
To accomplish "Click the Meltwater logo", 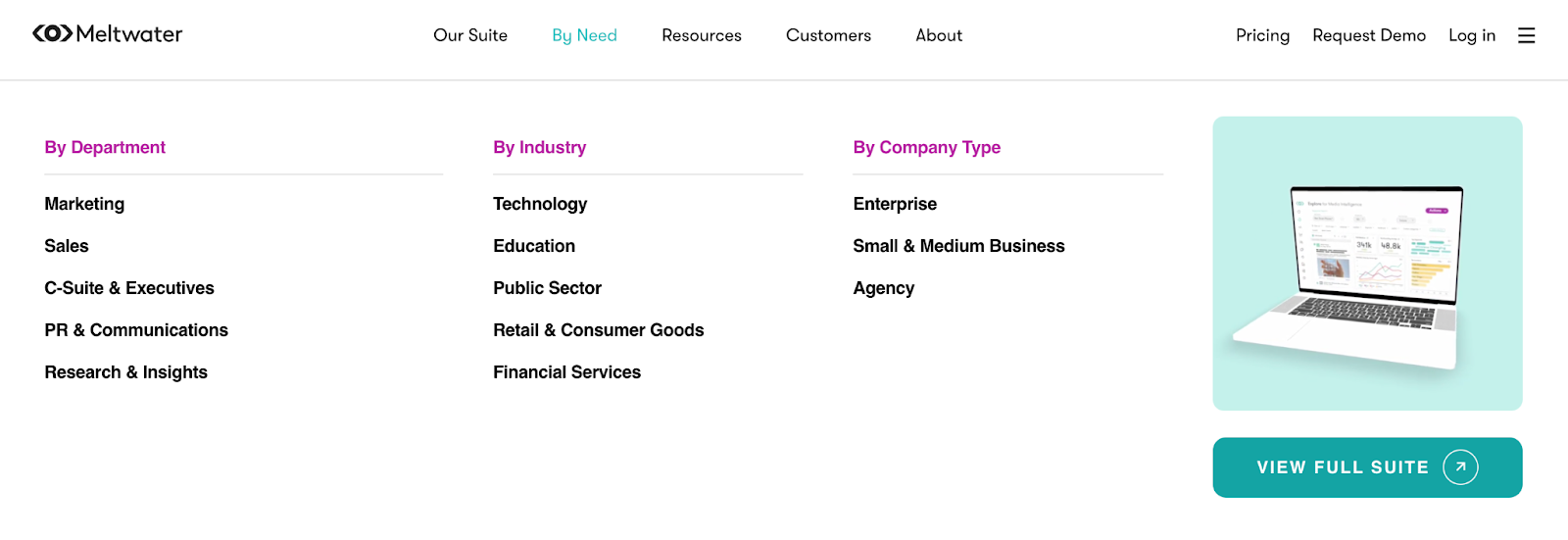I will click(108, 34).
